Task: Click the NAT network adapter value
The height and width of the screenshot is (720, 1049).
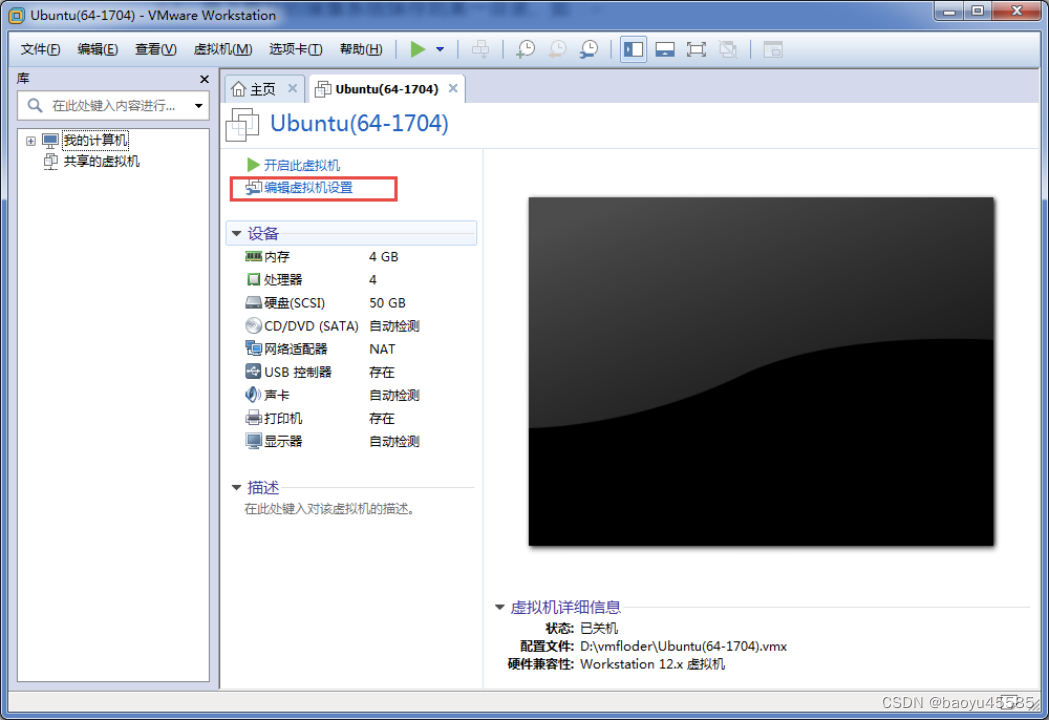Action: pos(382,349)
